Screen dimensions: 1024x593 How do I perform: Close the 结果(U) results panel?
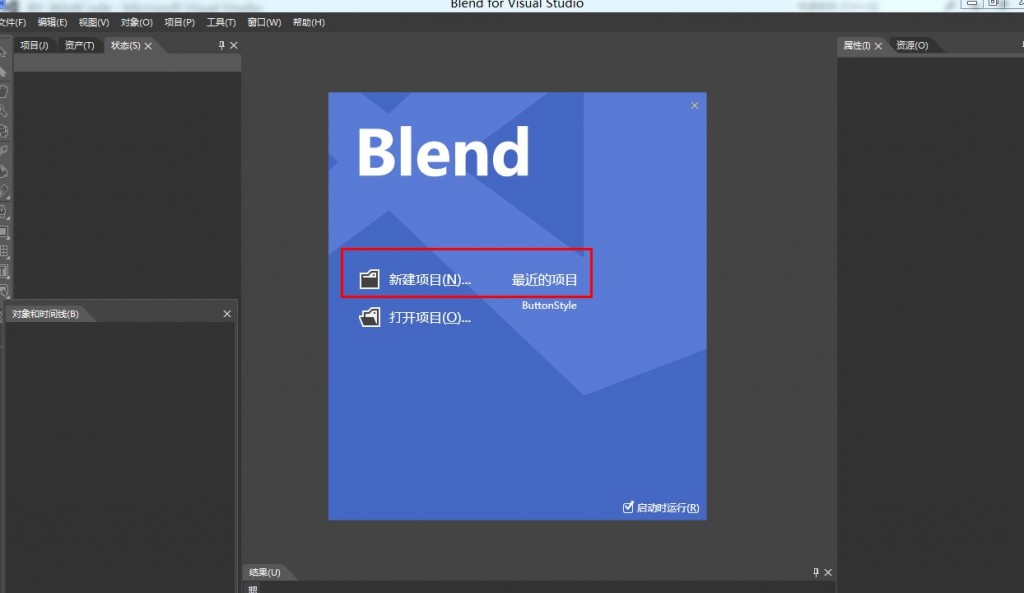point(828,572)
